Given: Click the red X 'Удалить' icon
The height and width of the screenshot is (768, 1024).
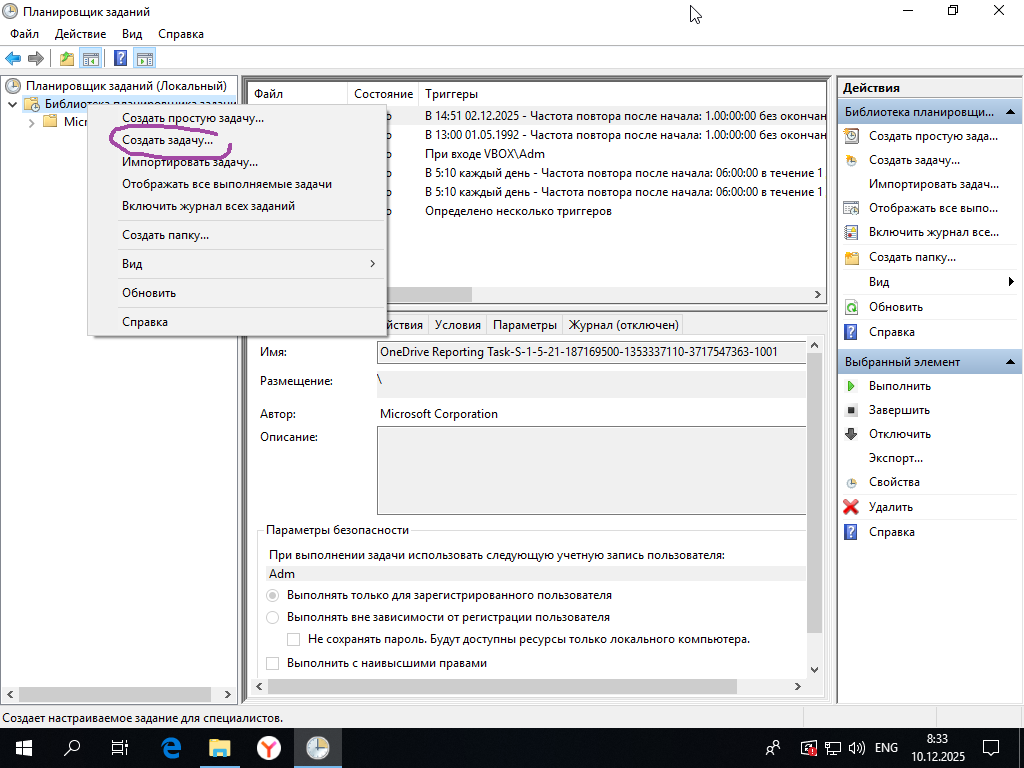Looking at the screenshot, I should tap(851, 507).
